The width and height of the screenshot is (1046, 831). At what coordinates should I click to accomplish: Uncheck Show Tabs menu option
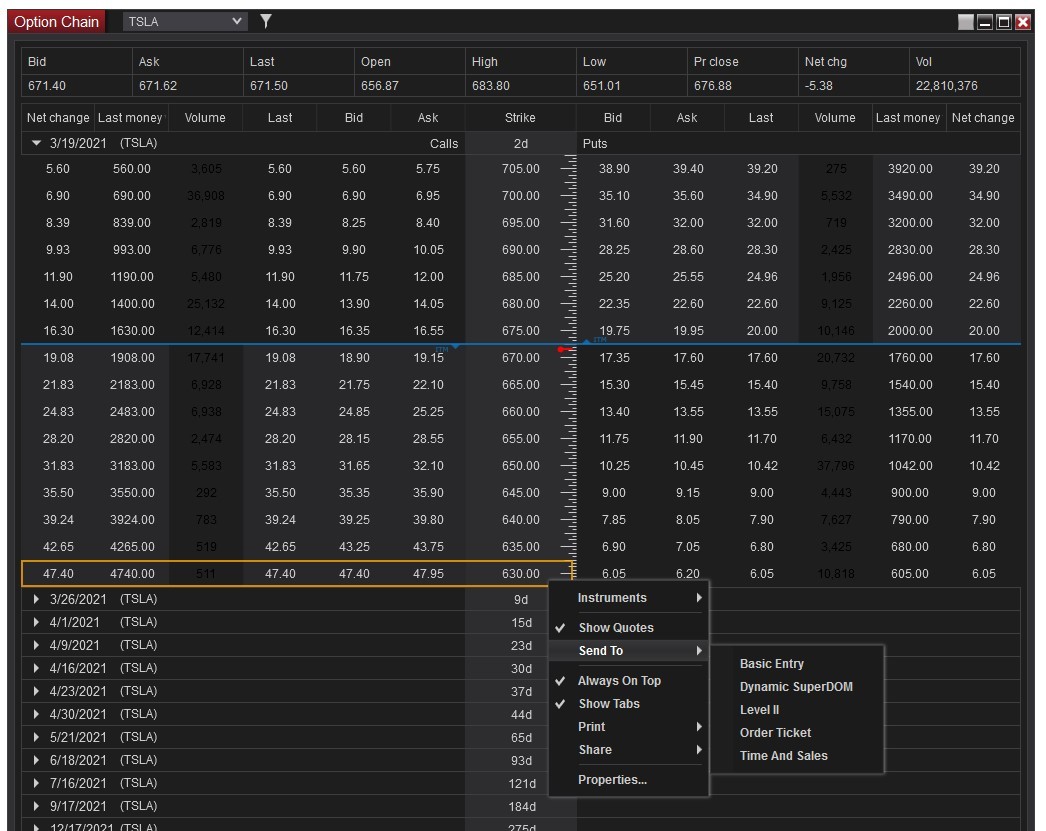tap(608, 704)
